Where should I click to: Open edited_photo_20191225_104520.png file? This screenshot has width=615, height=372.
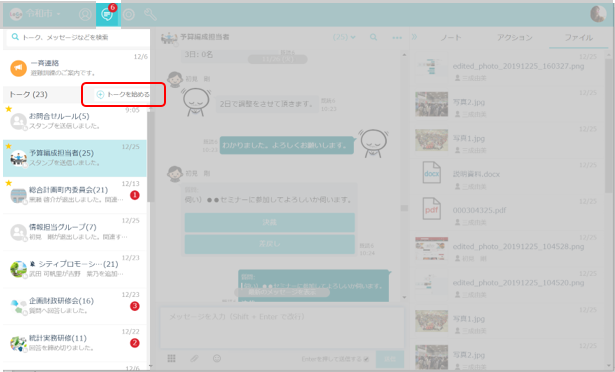[x=518, y=283]
